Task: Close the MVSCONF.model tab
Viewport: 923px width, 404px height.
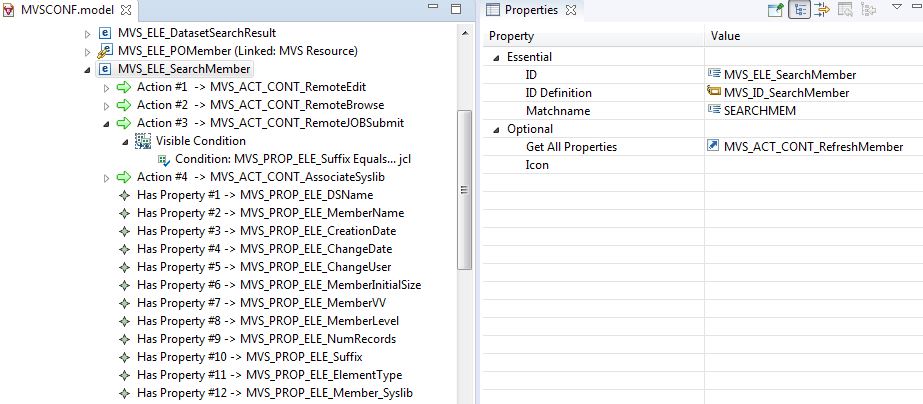Action: click(x=125, y=10)
